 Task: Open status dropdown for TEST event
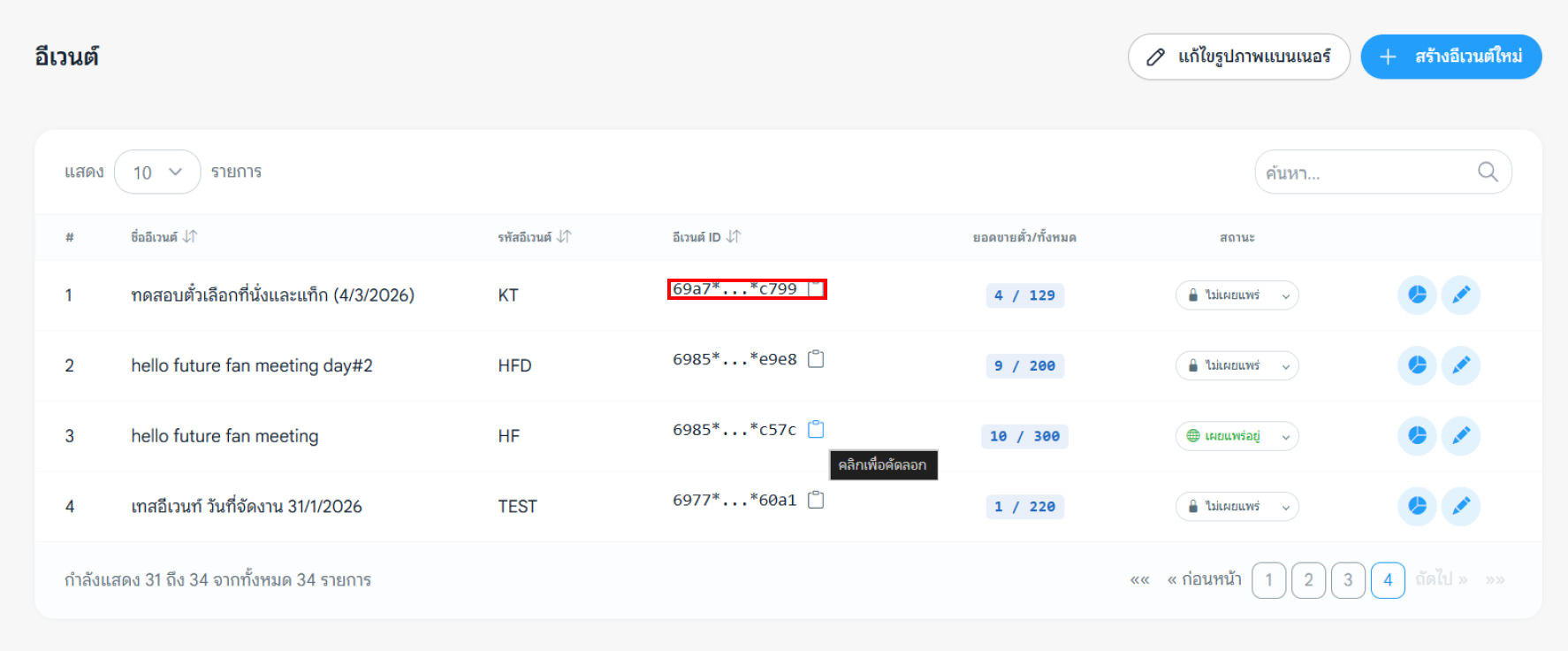(x=1237, y=506)
